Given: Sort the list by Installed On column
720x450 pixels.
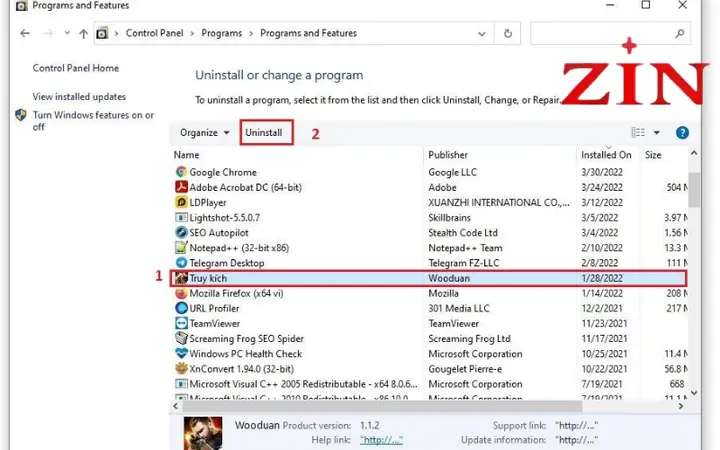Looking at the screenshot, I should coord(607,155).
